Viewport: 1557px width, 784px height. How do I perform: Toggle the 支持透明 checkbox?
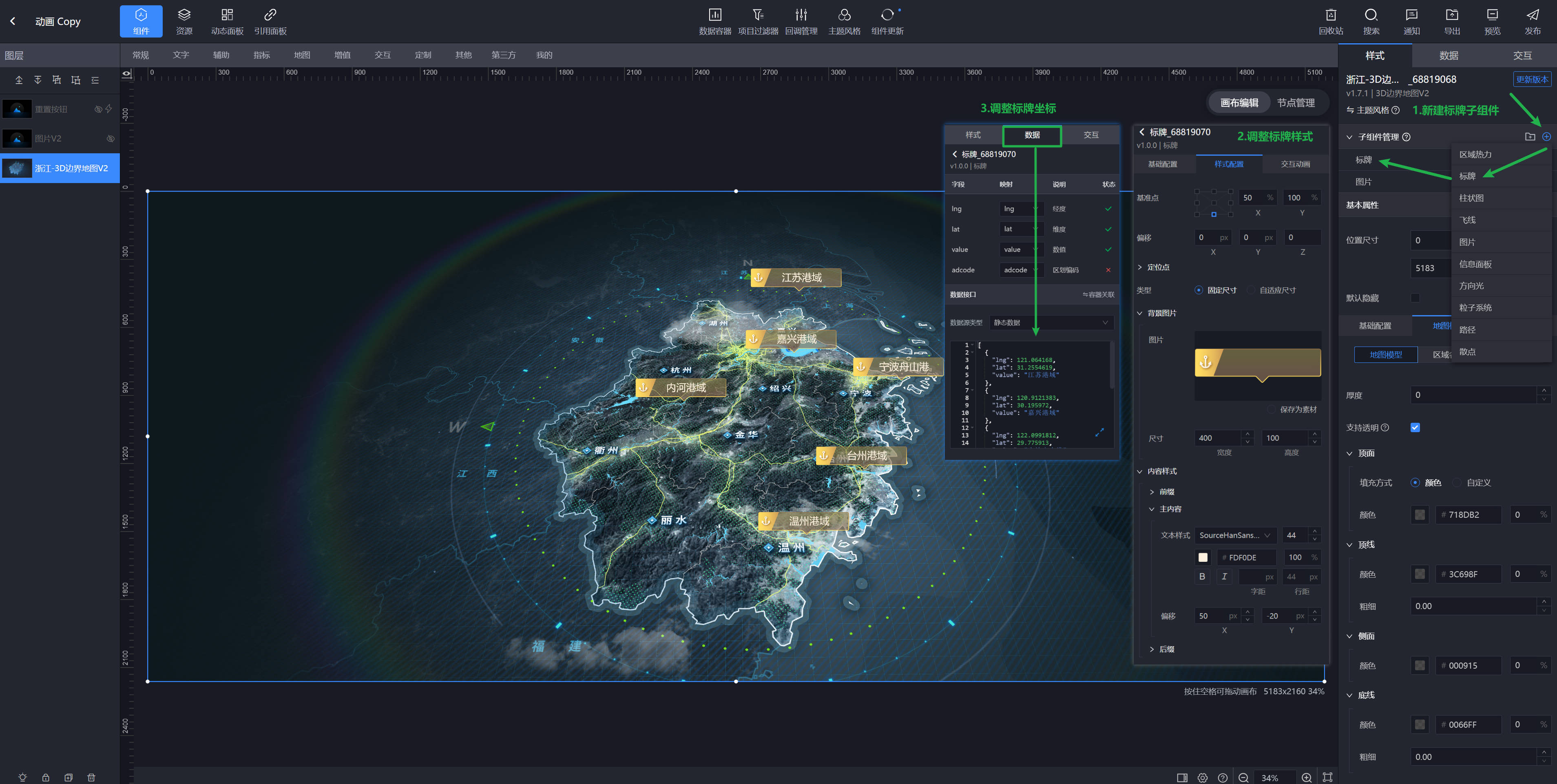tap(1415, 427)
